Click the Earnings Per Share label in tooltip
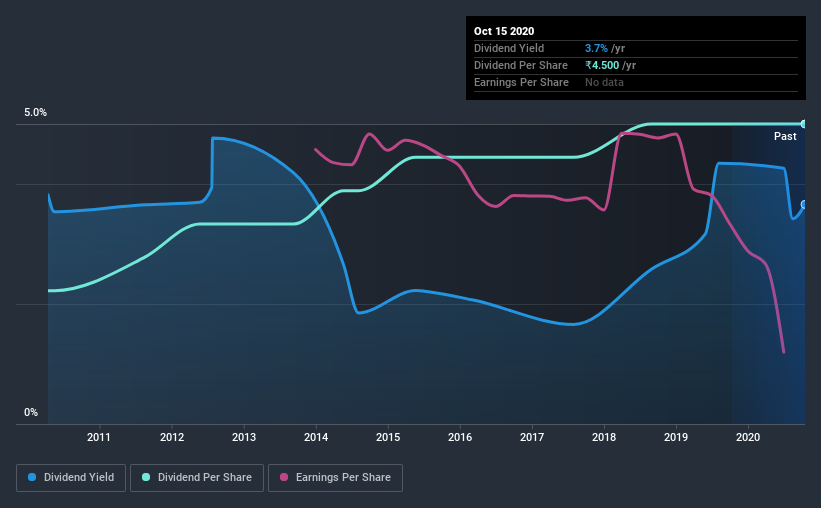The height and width of the screenshot is (508, 821). 521,82
